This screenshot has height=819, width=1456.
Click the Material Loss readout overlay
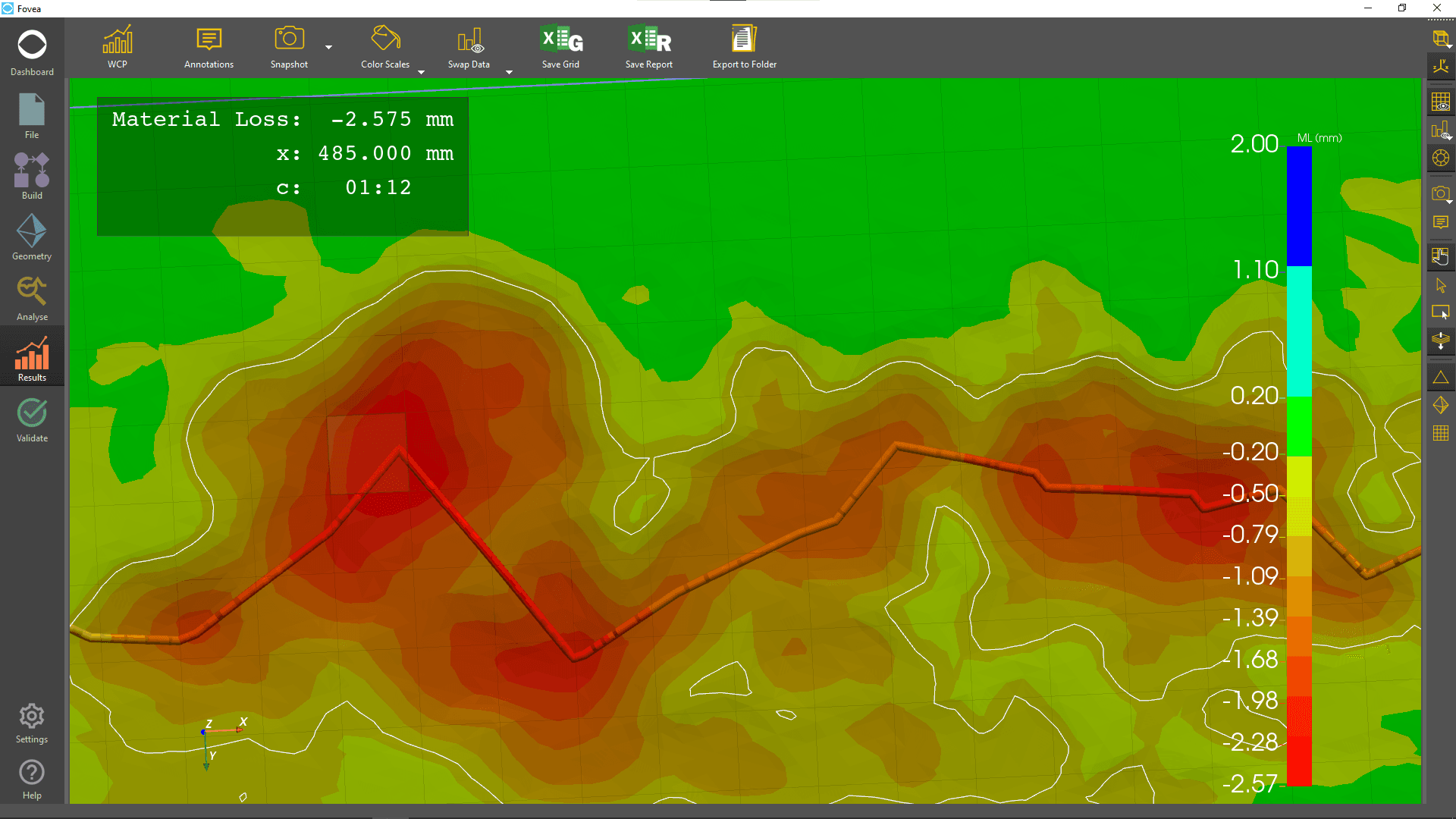click(x=283, y=166)
